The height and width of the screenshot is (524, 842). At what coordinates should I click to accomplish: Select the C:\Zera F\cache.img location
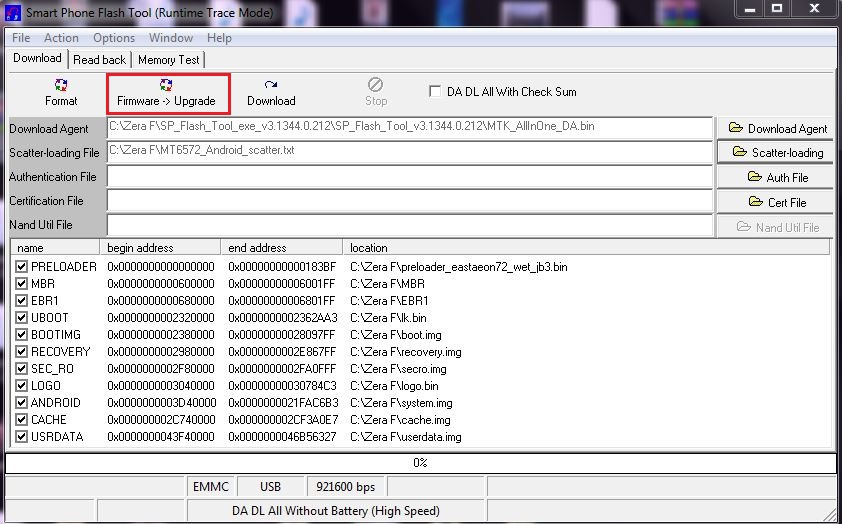tap(400, 420)
